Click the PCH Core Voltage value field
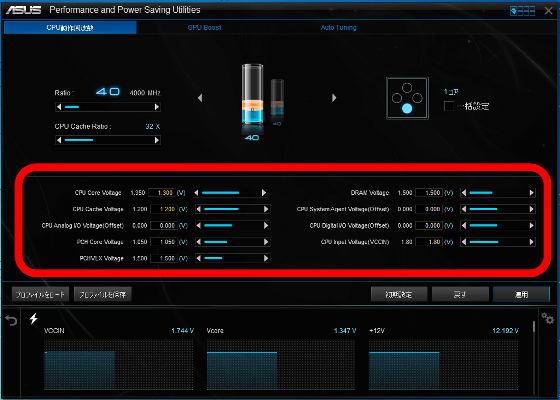560x400 pixels. (164, 242)
